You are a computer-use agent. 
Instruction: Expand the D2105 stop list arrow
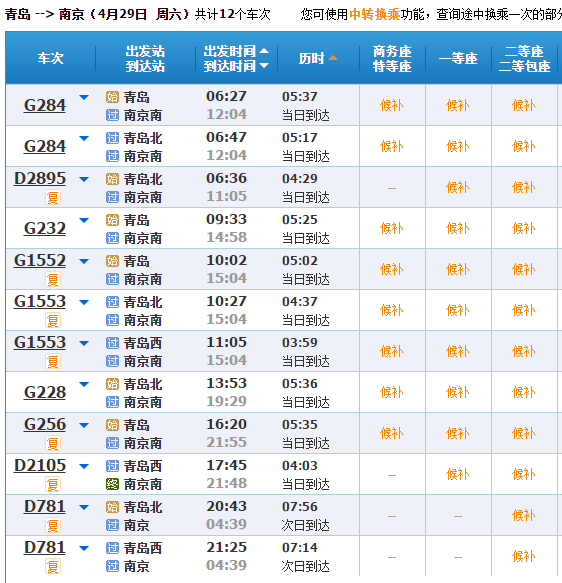[84, 466]
